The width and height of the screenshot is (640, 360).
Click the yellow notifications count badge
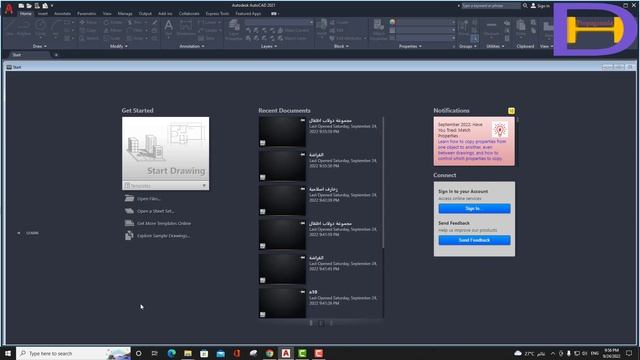[511, 111]
